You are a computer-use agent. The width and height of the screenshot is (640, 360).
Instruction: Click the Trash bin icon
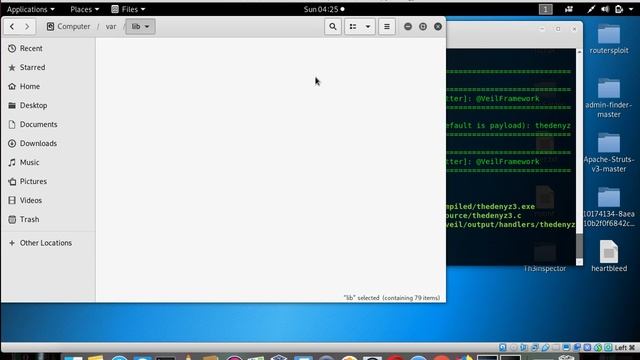click(12, 219)
